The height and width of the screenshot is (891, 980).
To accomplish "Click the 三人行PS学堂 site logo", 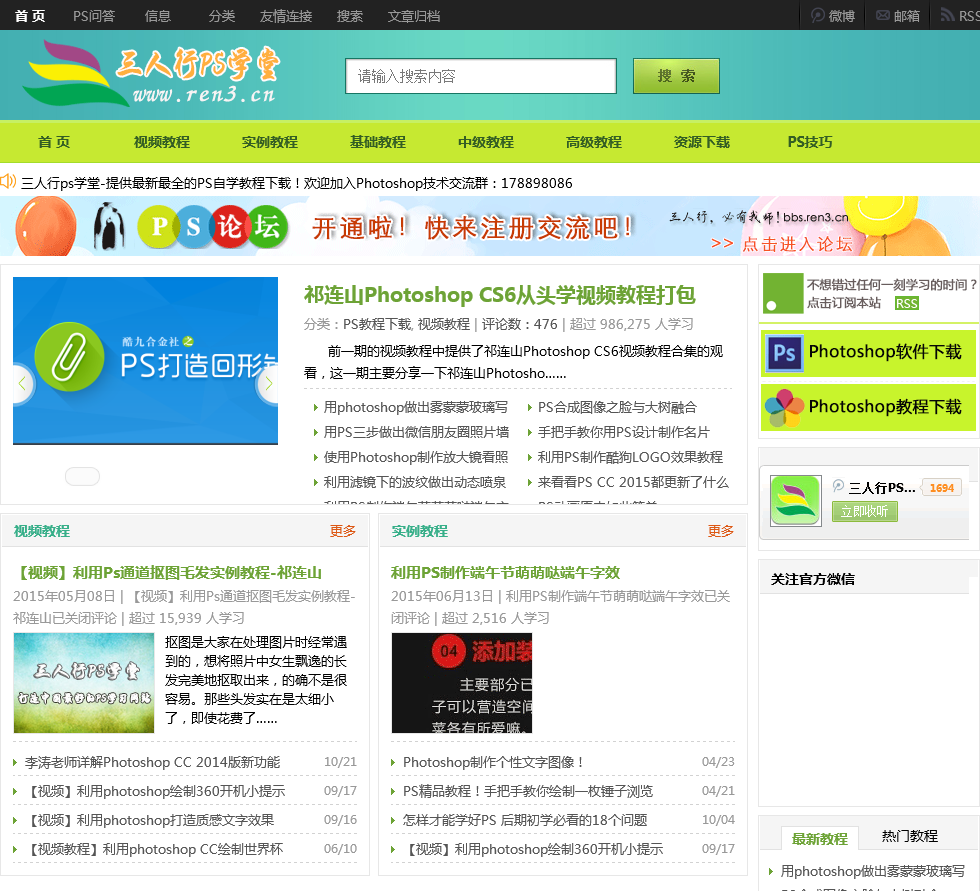I will [151, 74].
